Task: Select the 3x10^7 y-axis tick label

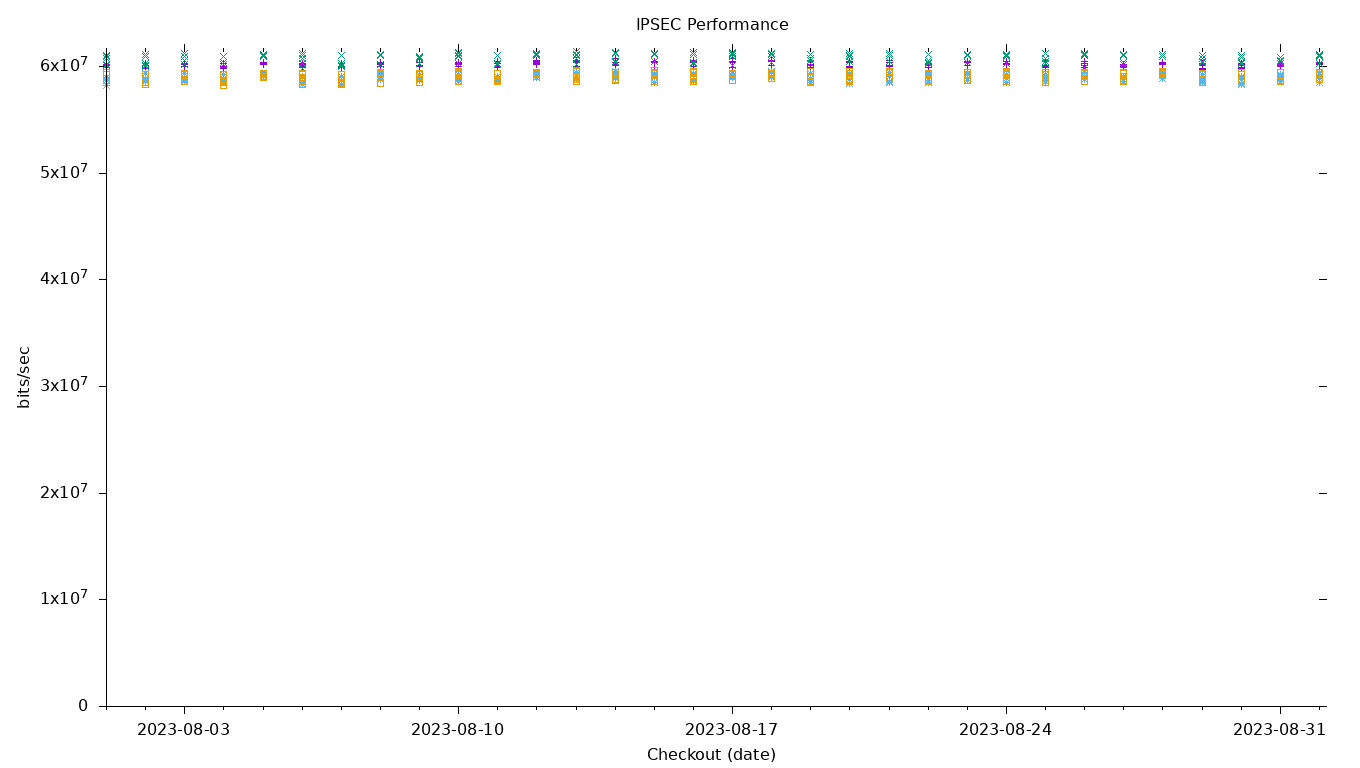Action: pos(64,385)
